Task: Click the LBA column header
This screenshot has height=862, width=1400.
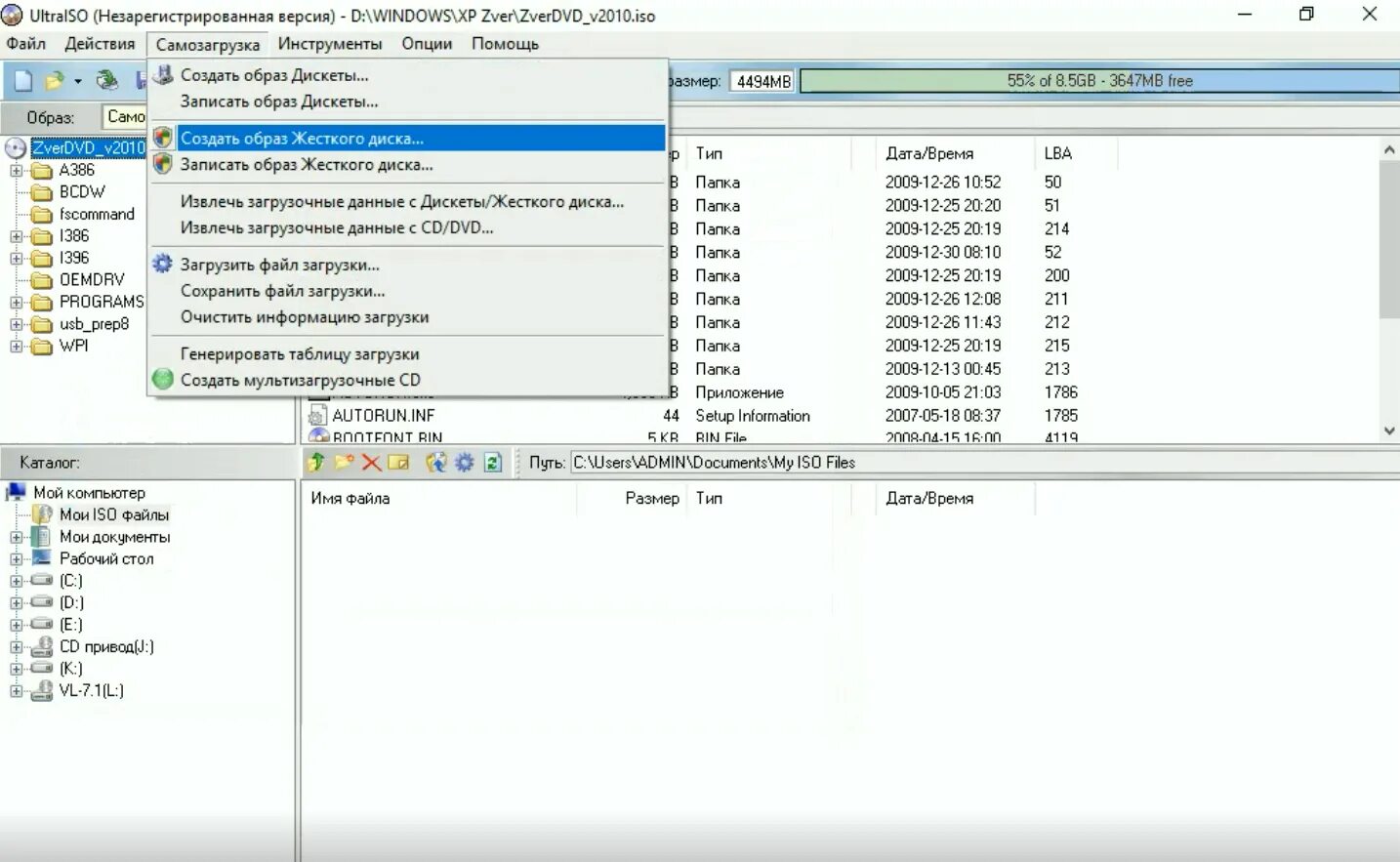Action: [x=1058, y=153]
